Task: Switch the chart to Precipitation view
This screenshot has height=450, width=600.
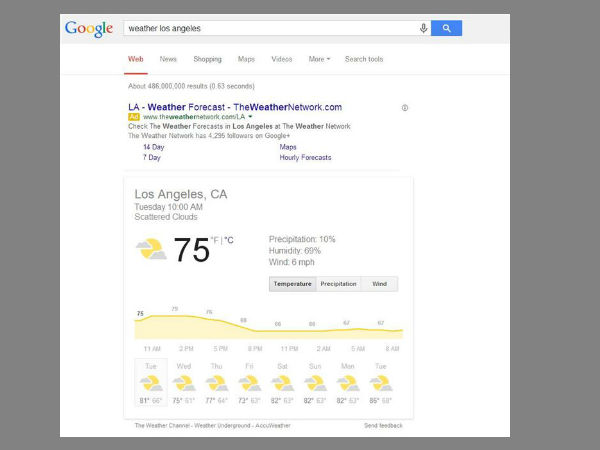Action: click(x=338, y=284)
